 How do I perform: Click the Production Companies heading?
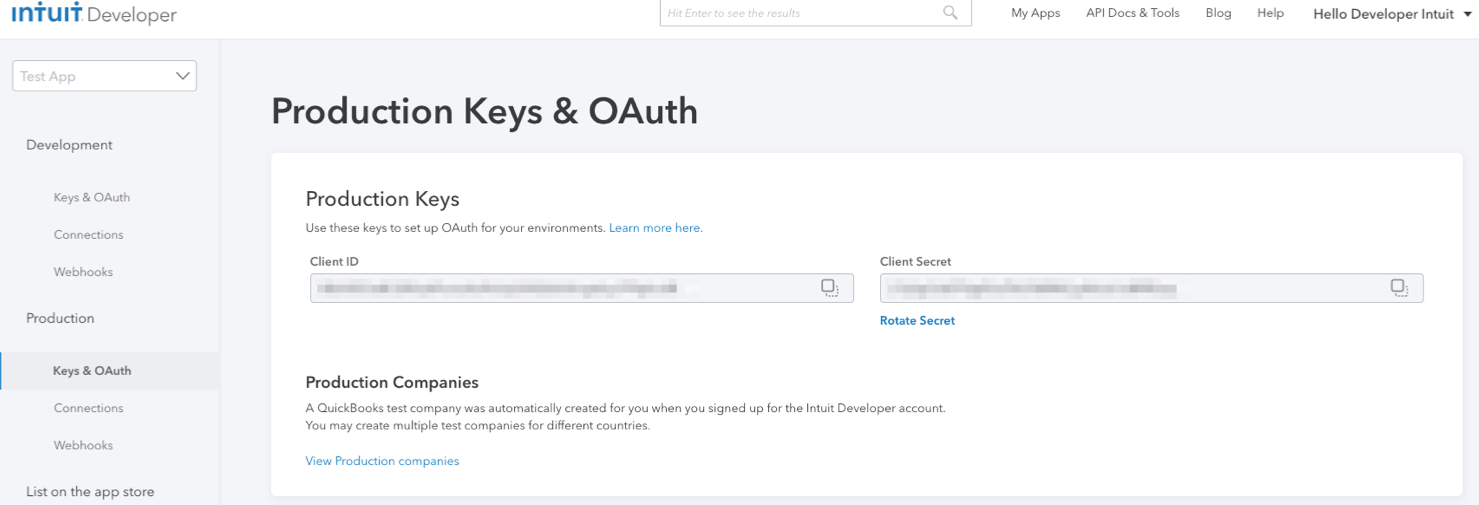tap(392, 382)
